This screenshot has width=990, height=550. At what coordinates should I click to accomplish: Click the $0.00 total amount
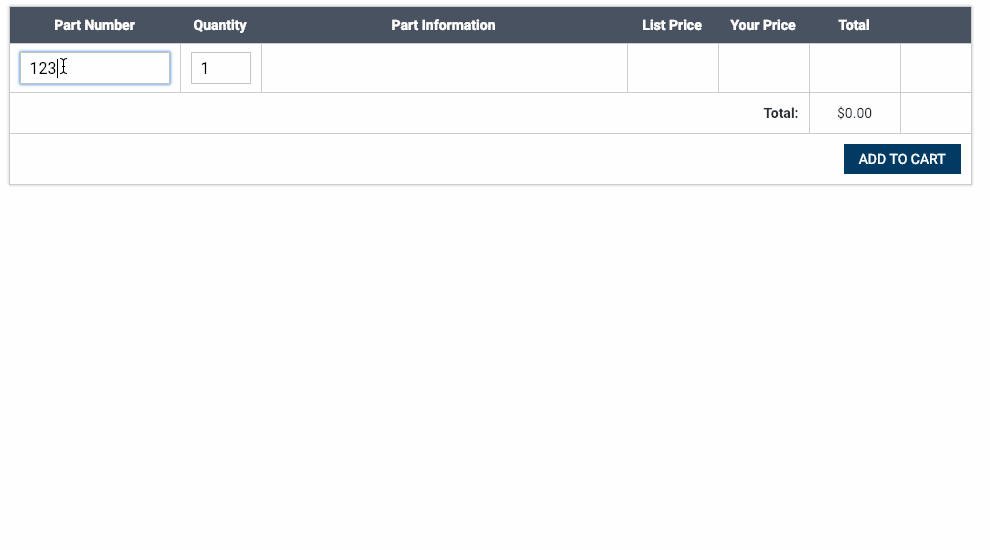(x=854, y=113)
